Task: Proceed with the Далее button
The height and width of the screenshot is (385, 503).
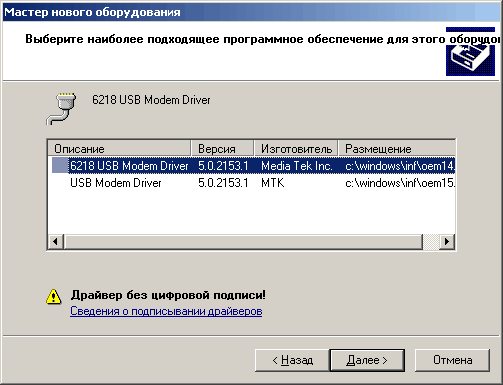Action: 367,360
